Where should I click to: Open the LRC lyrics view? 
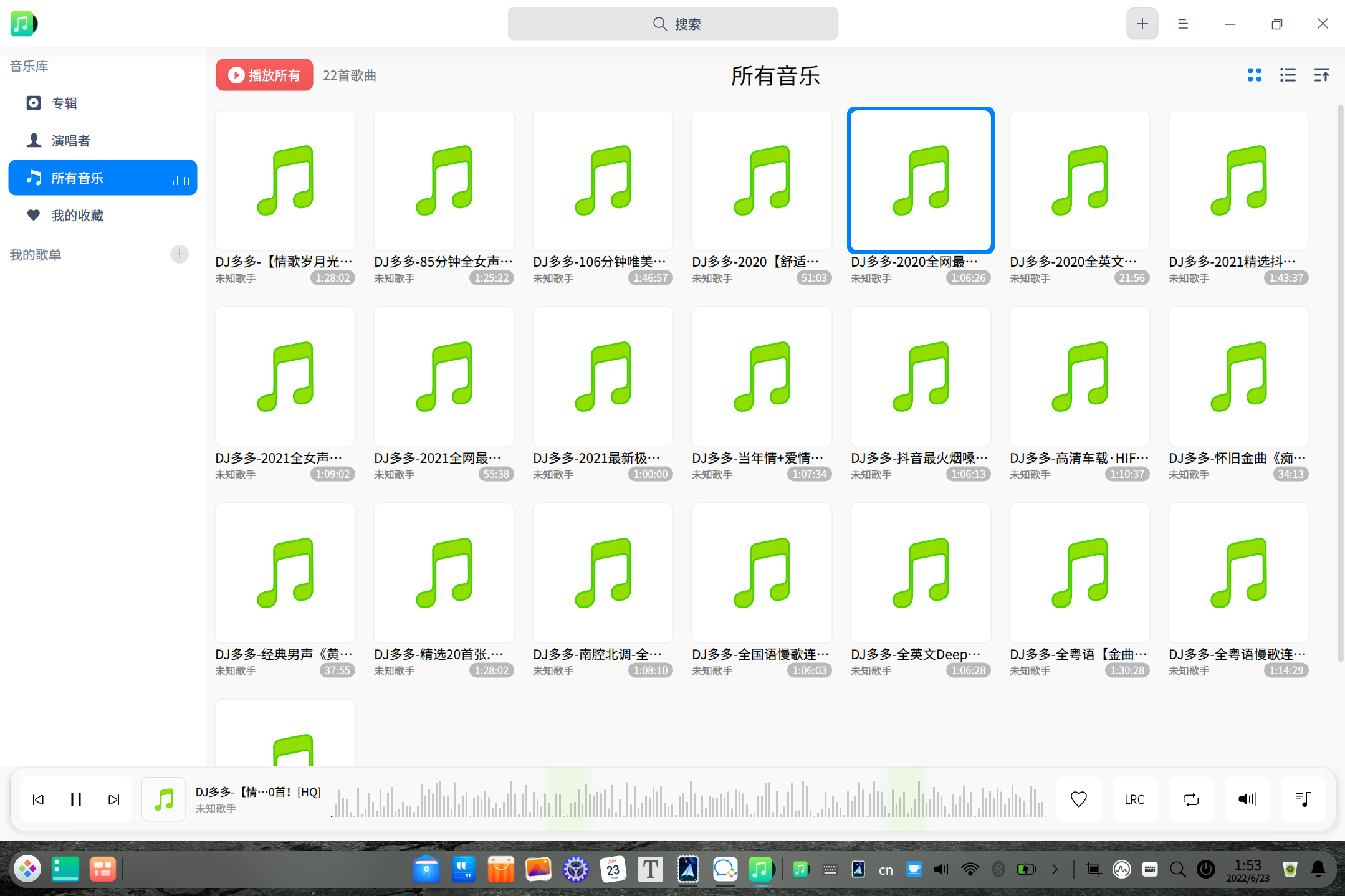[x=1134, y=799]
